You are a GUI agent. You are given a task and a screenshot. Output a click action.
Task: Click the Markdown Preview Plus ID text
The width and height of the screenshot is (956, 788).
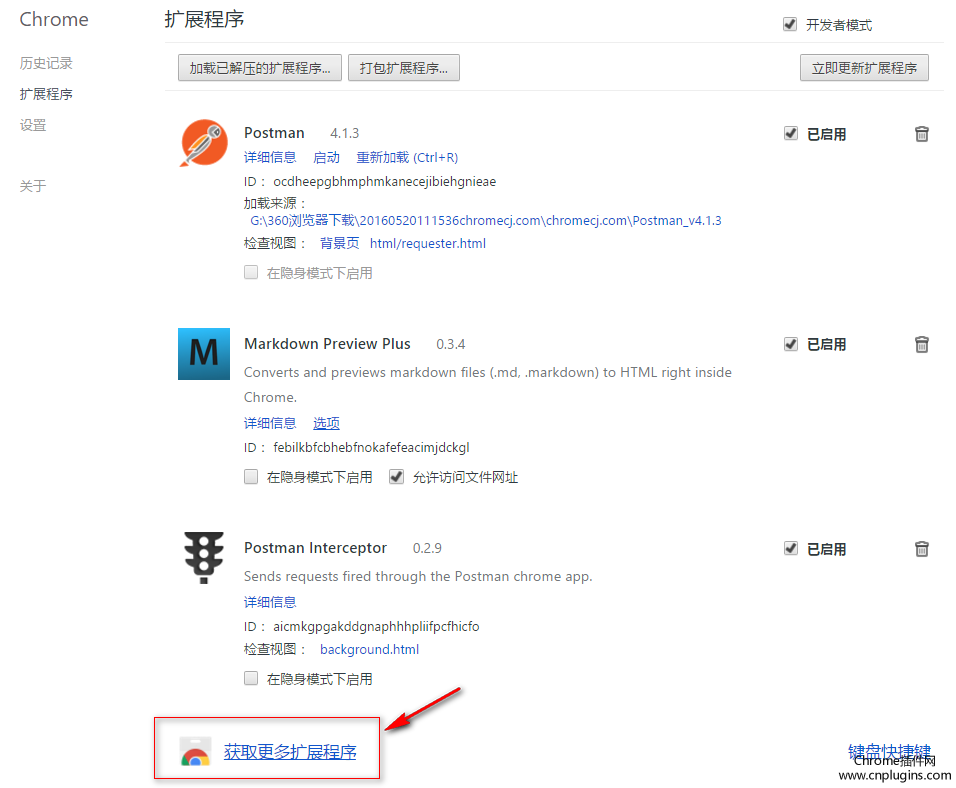click(371, 447)
